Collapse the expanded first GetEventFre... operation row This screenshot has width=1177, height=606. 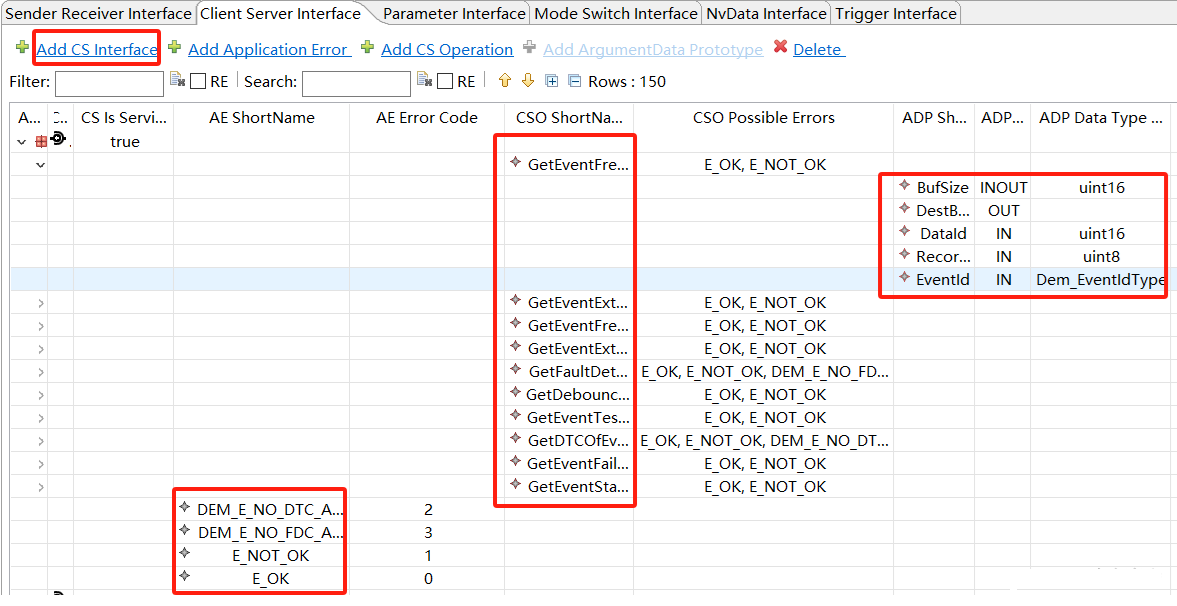click(x=41, y=165)
